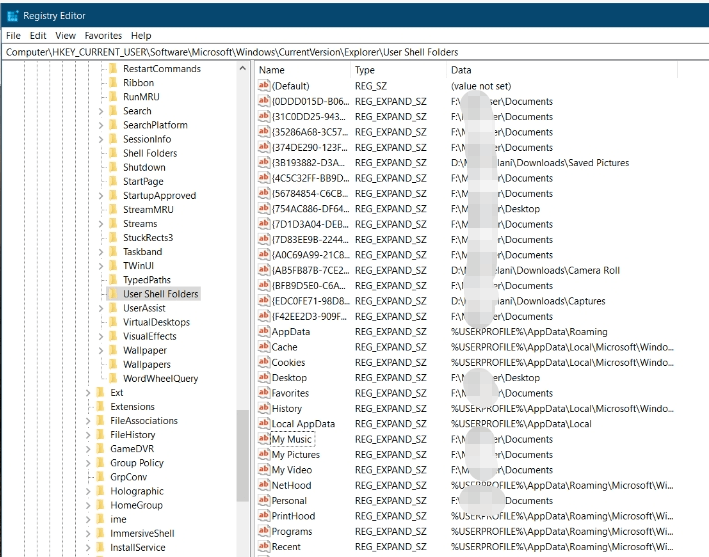709x557 pixels.
Task: Open the Edit menu
Action: pyautogui.click(x=38, y=35)
